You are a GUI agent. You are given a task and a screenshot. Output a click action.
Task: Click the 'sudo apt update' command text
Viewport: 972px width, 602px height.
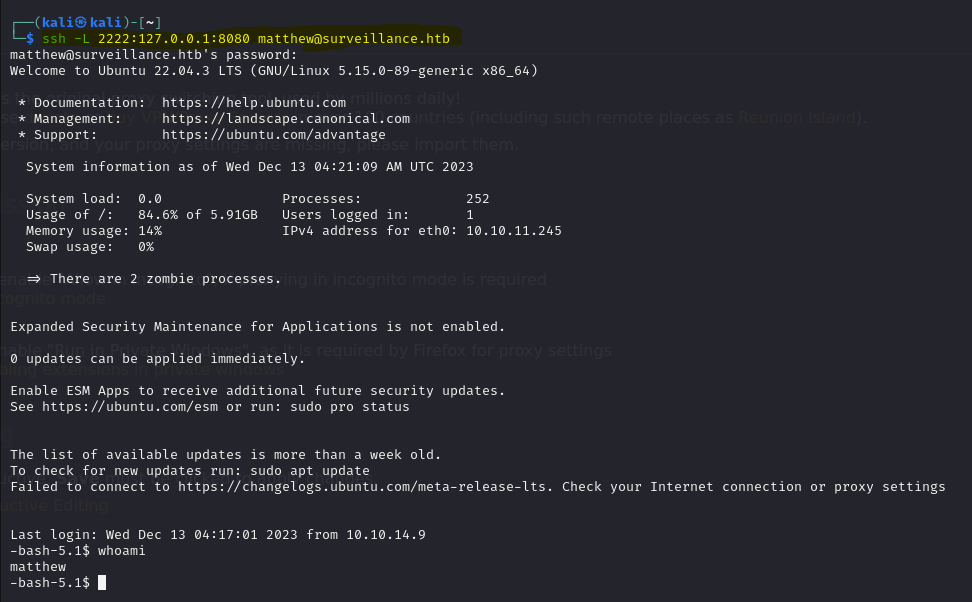pos(310,471)
